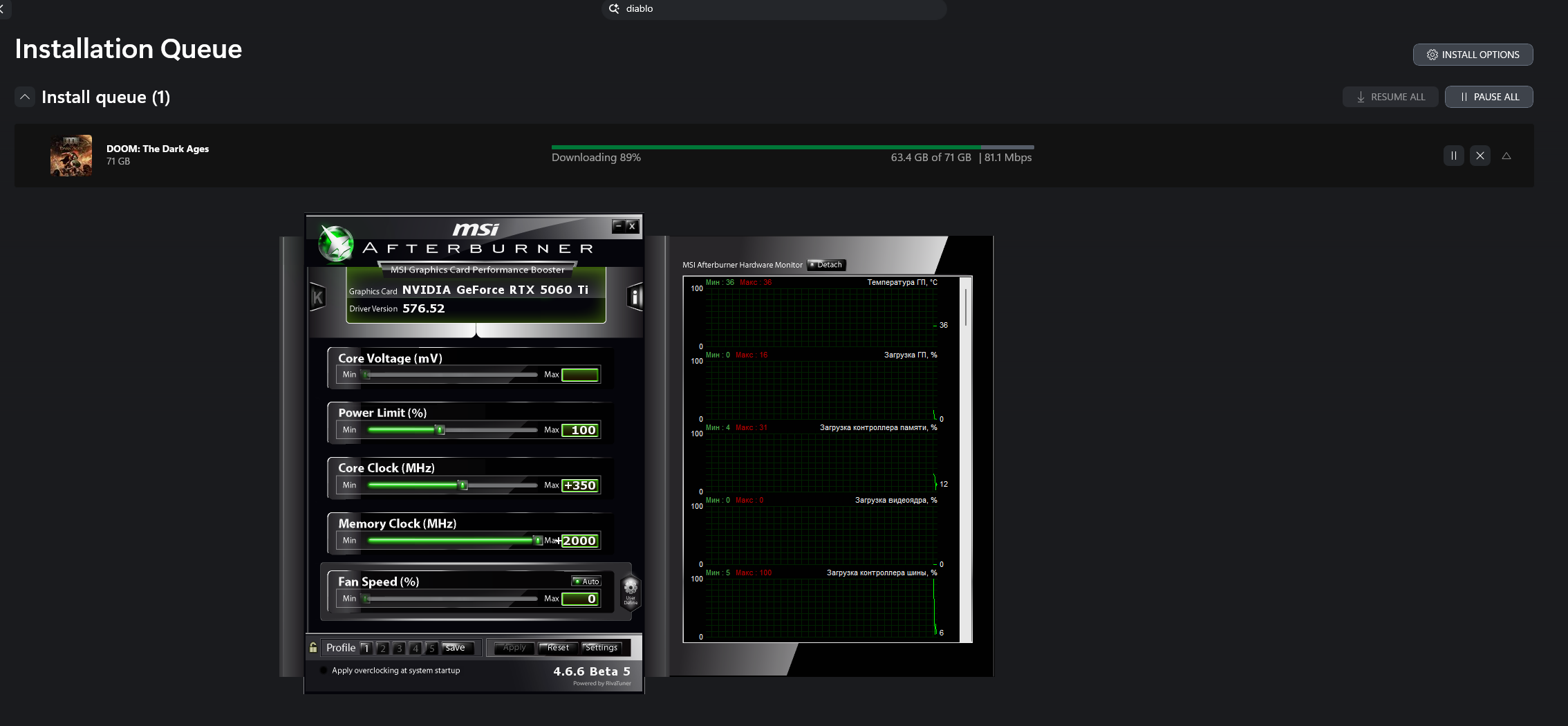The width and height of the screenshot is (1568, 726).
Task: Open Kombustor via the K icon
Action: [x=317, y=297]
